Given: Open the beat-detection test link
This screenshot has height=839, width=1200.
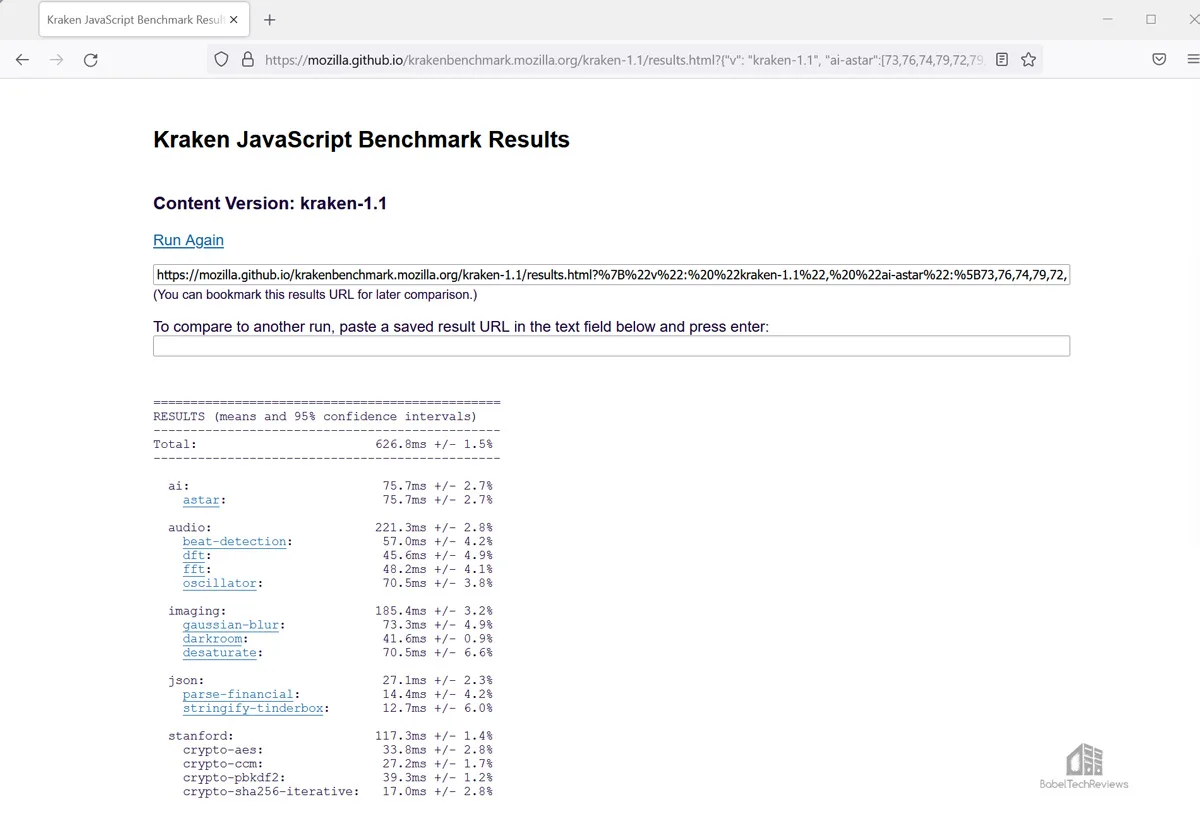Looking at the screenshot, I should click(234, 541).
